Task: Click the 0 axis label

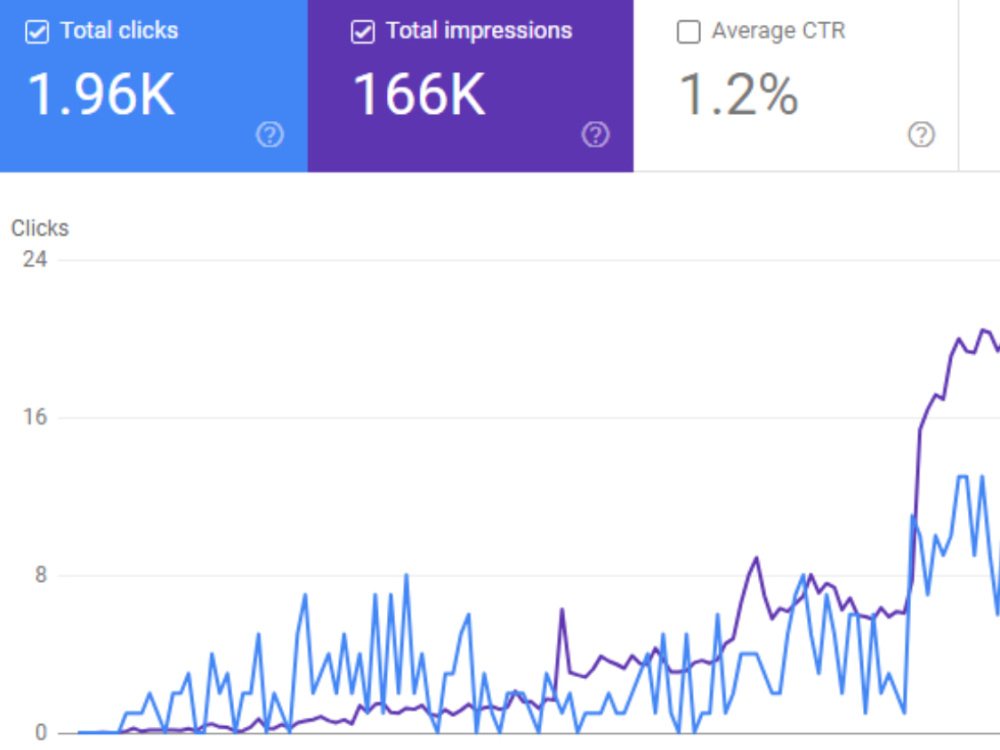Action: [41, 733]
